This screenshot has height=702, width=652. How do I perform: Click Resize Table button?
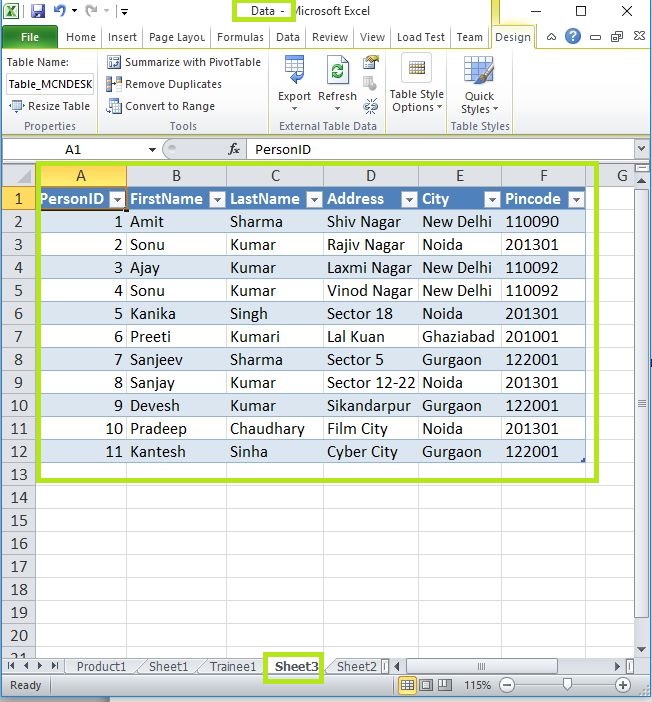(50, 106)
